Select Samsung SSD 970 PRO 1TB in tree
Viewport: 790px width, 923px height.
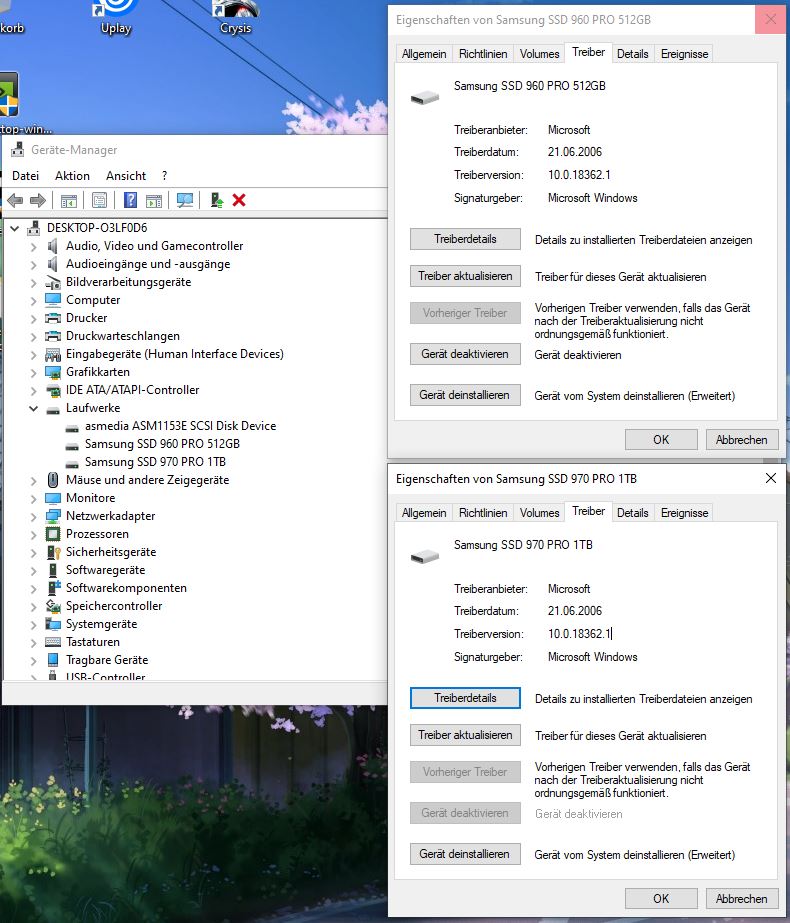(155, 462)
